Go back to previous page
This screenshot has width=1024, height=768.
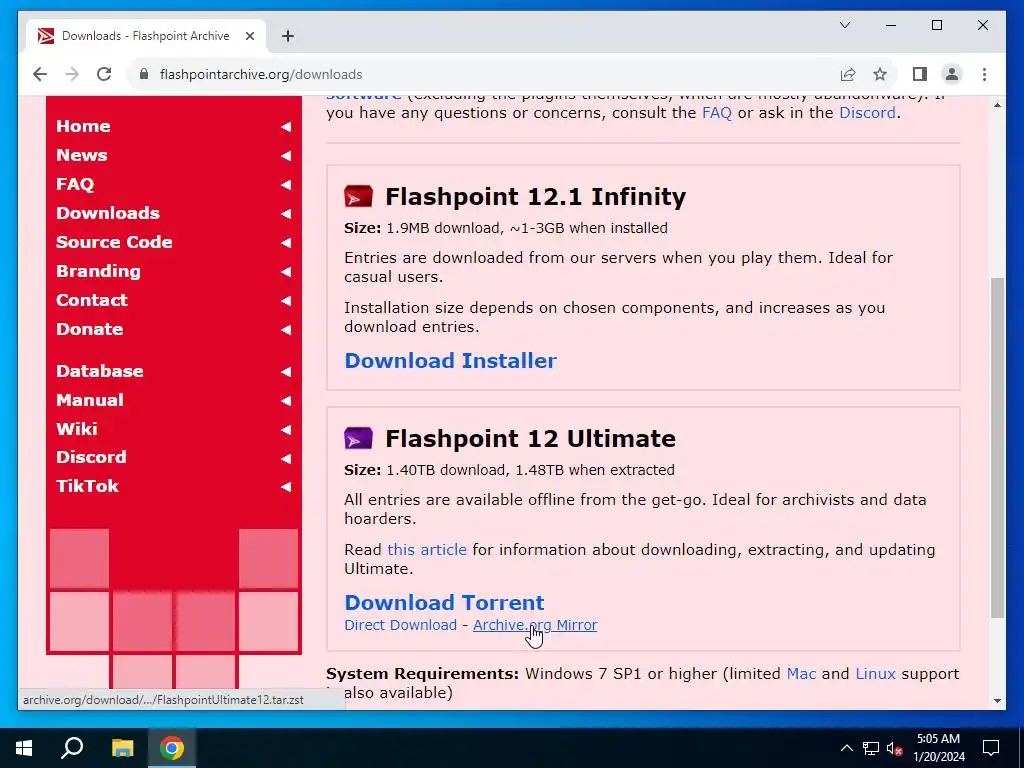pos(40,74)
